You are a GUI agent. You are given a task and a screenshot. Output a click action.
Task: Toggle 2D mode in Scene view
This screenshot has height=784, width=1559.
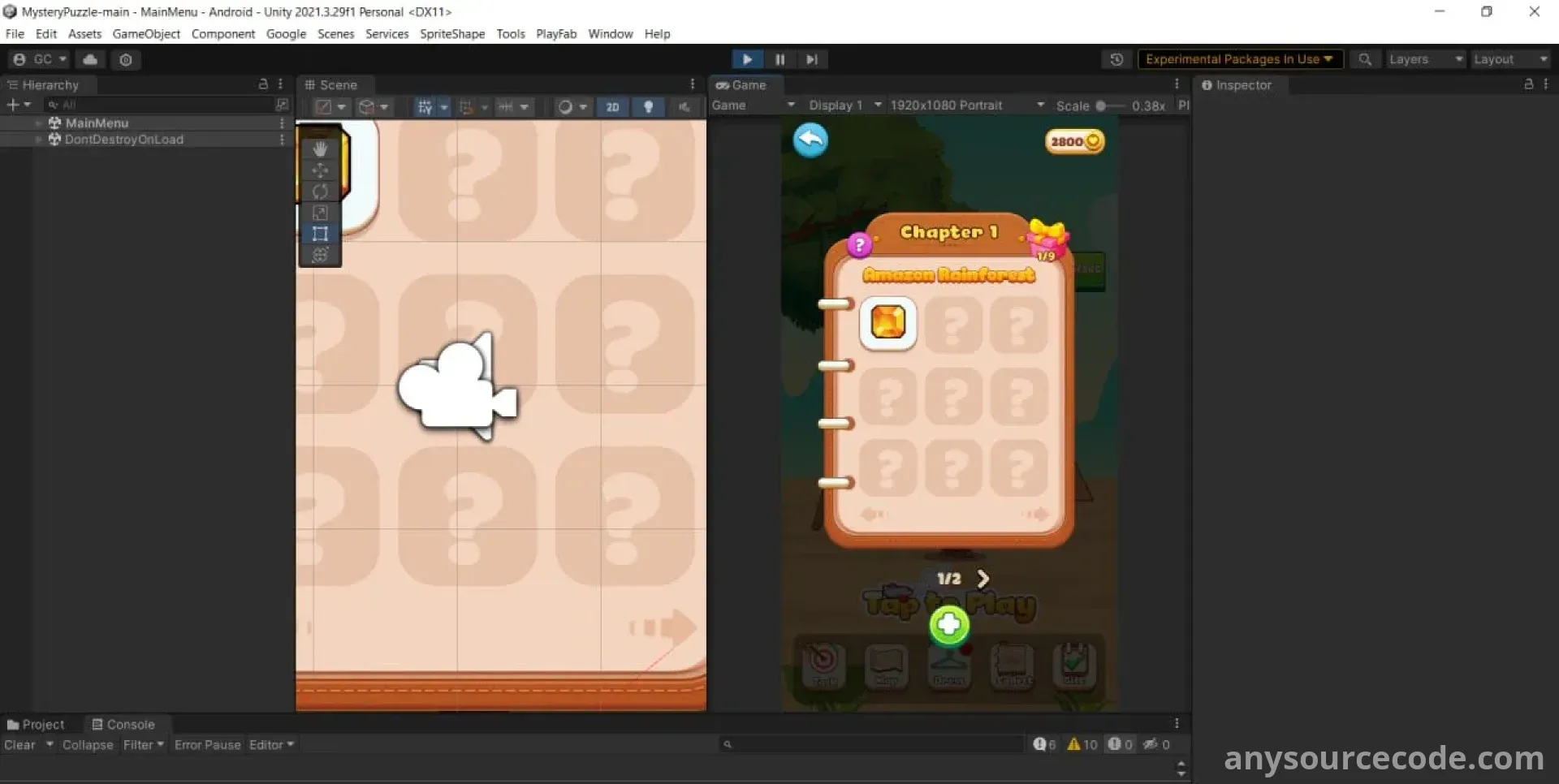(612, 107)
